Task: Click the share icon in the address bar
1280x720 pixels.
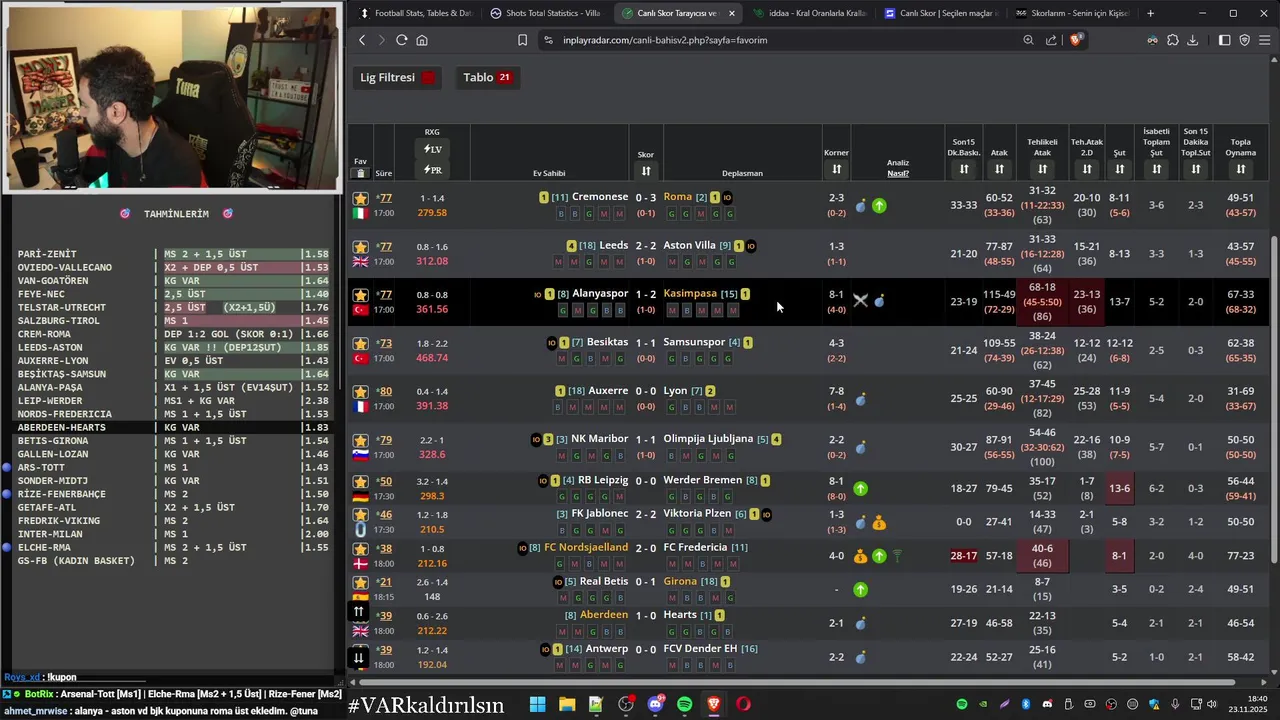Action: [1051, 40]
